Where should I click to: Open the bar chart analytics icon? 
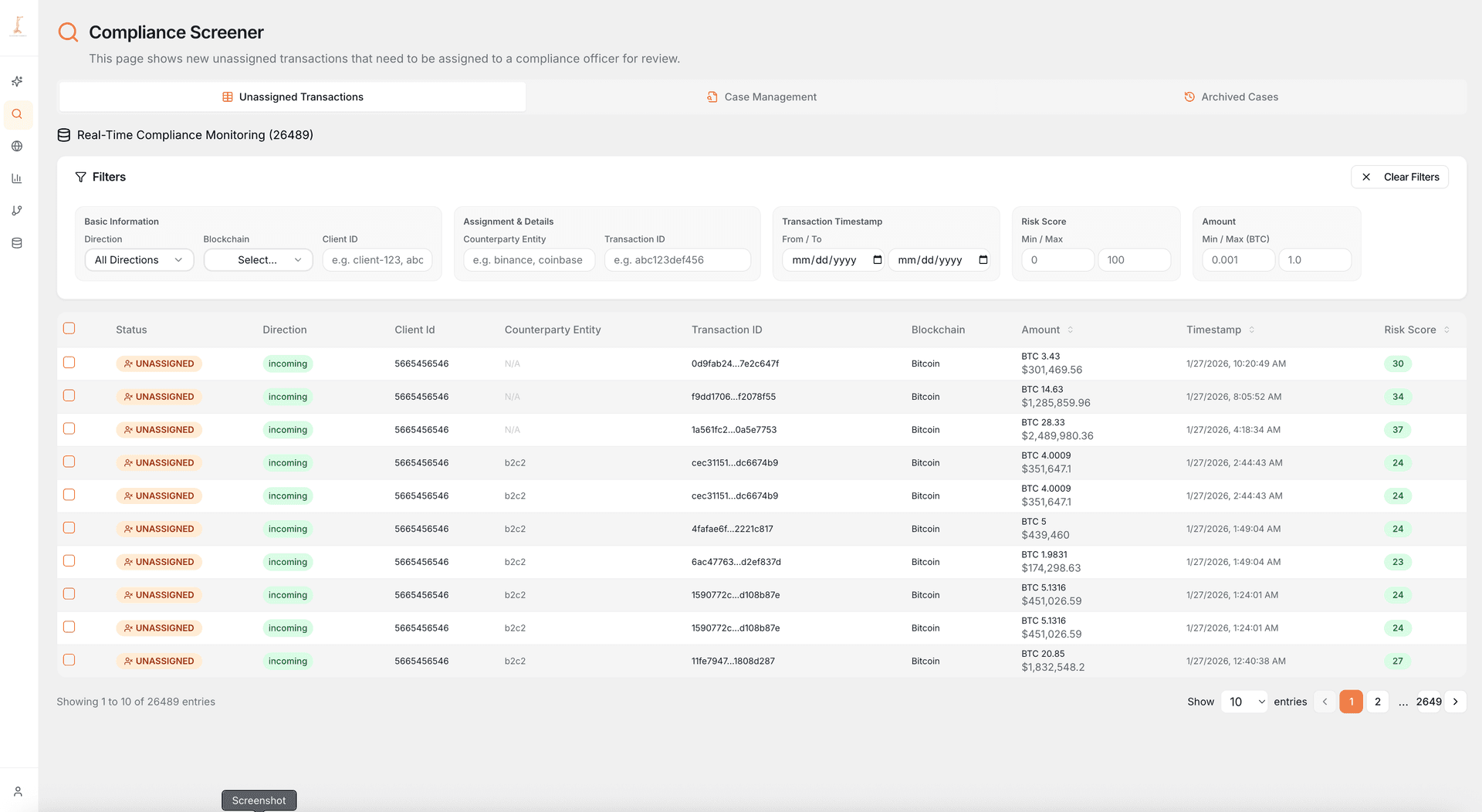click(x=17, y=178)
